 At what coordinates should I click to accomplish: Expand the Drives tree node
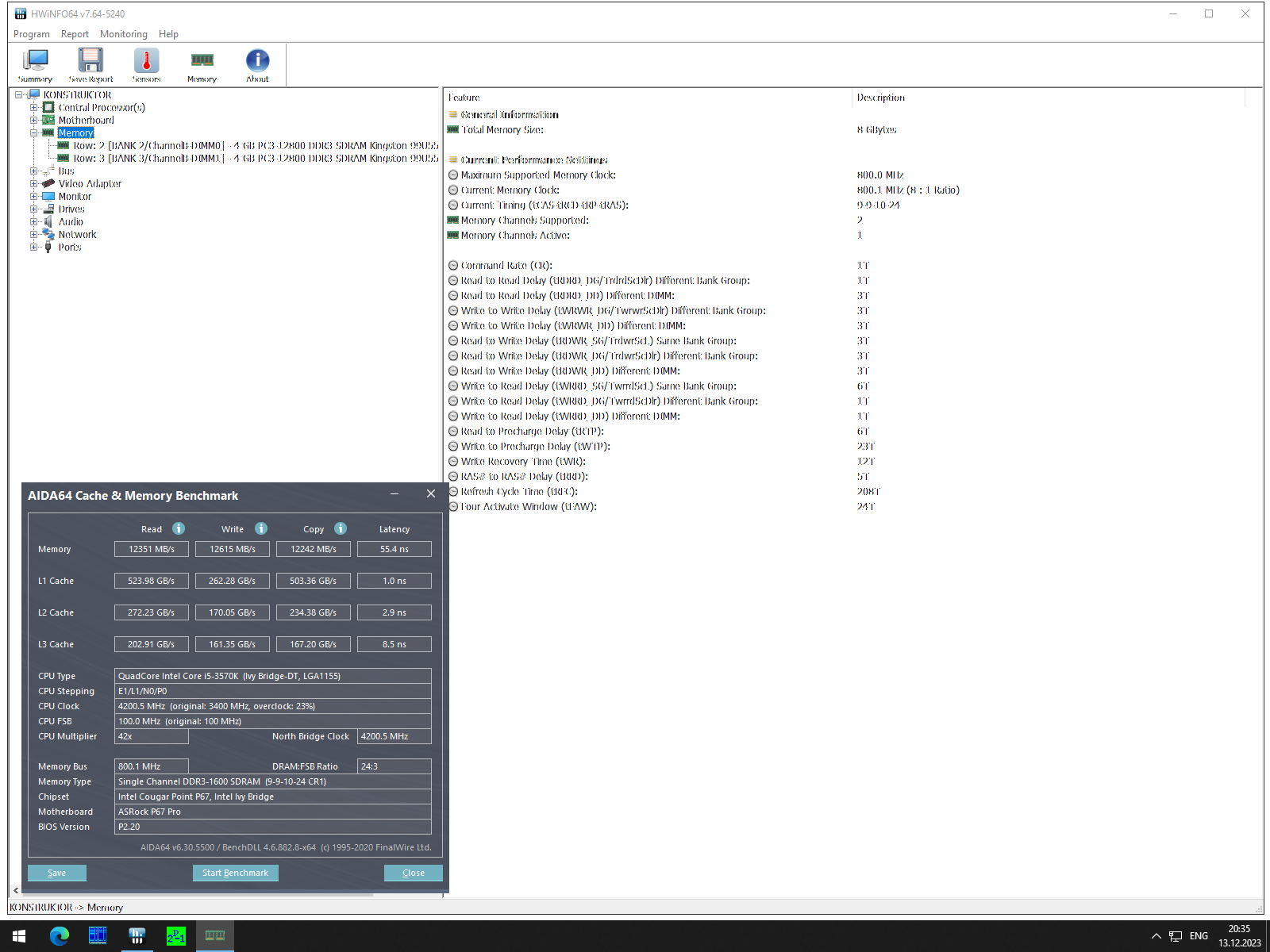click(33, 209)
